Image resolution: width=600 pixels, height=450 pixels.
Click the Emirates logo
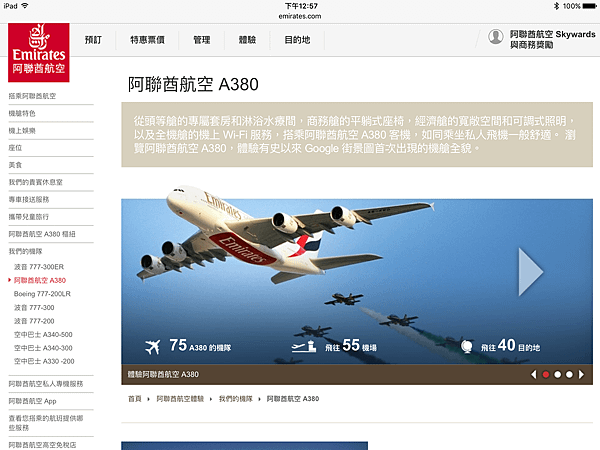click(39, 52)
